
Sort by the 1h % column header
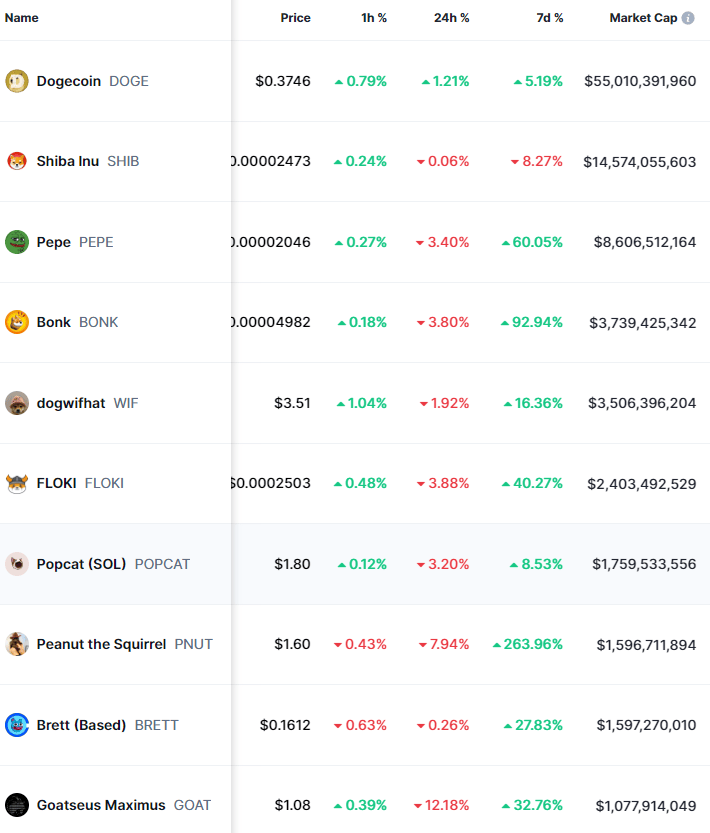[x=374, y=18]
